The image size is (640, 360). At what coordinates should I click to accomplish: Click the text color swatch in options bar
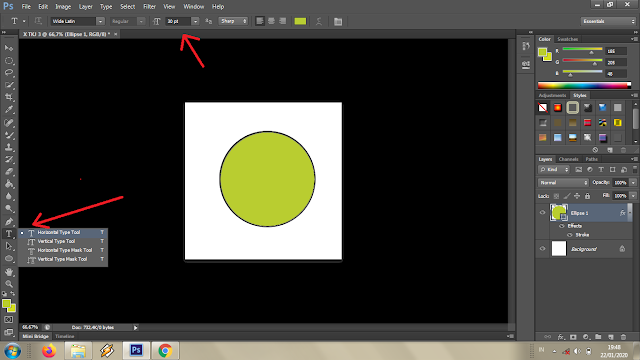click(x=300, y=21)
